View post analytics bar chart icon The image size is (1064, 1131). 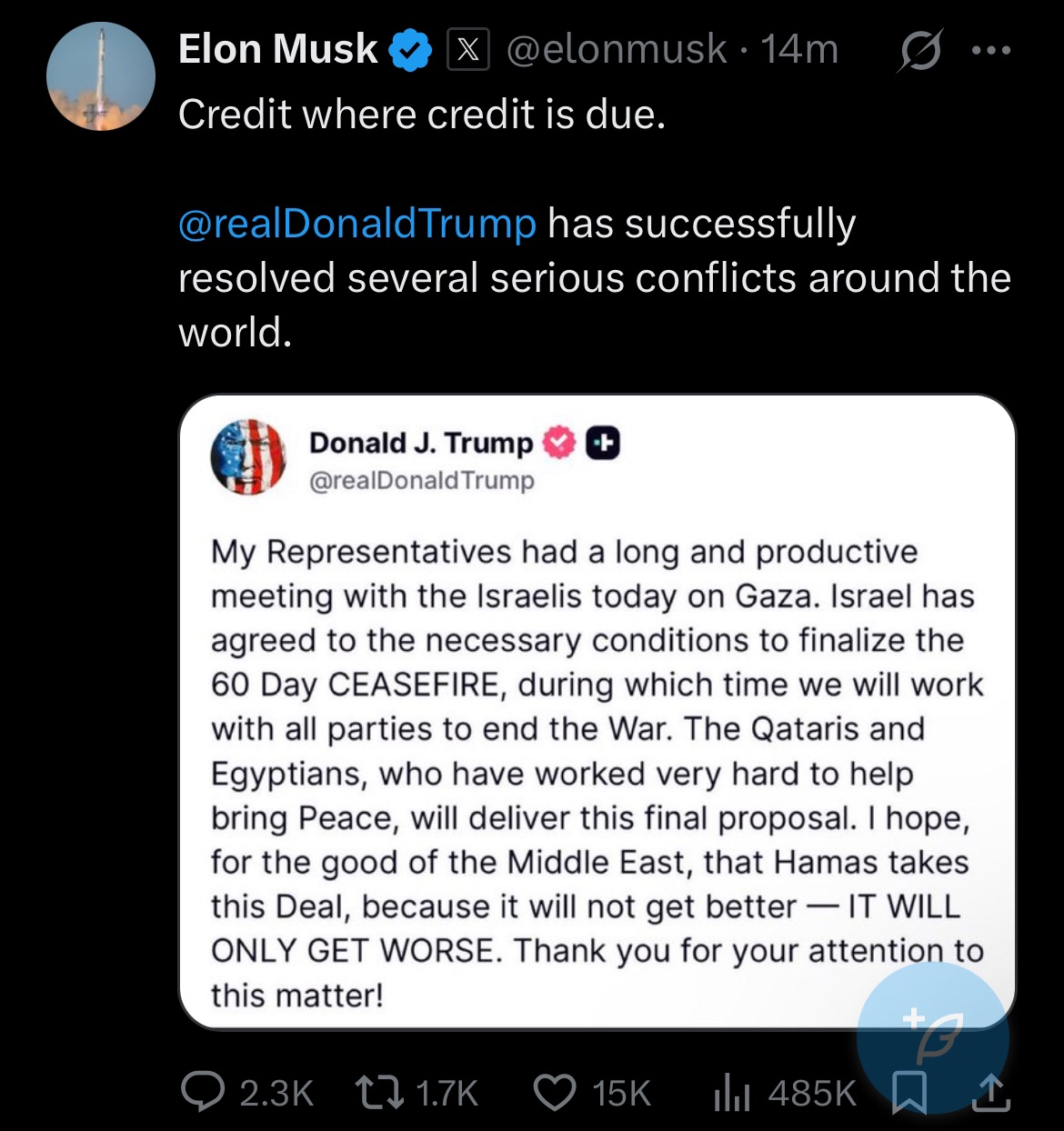[x=731, y=1092]
